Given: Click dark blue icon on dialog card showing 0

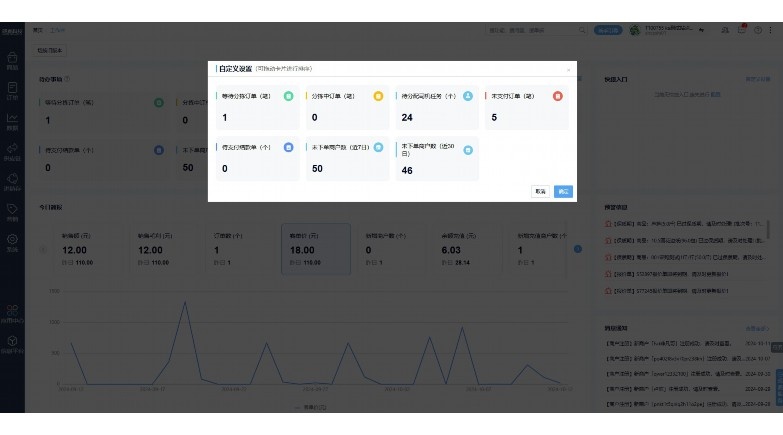Looking at the screenshot, I should [x=289, y=147].
